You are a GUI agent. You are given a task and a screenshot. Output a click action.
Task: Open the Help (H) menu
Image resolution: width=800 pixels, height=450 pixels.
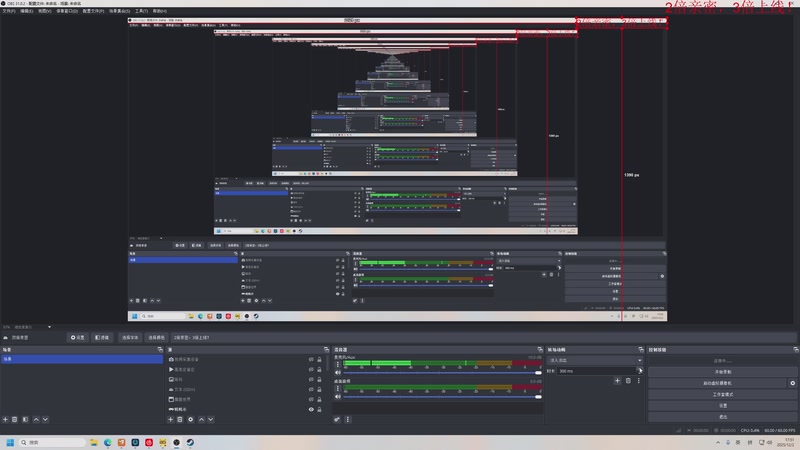point(160,11)
